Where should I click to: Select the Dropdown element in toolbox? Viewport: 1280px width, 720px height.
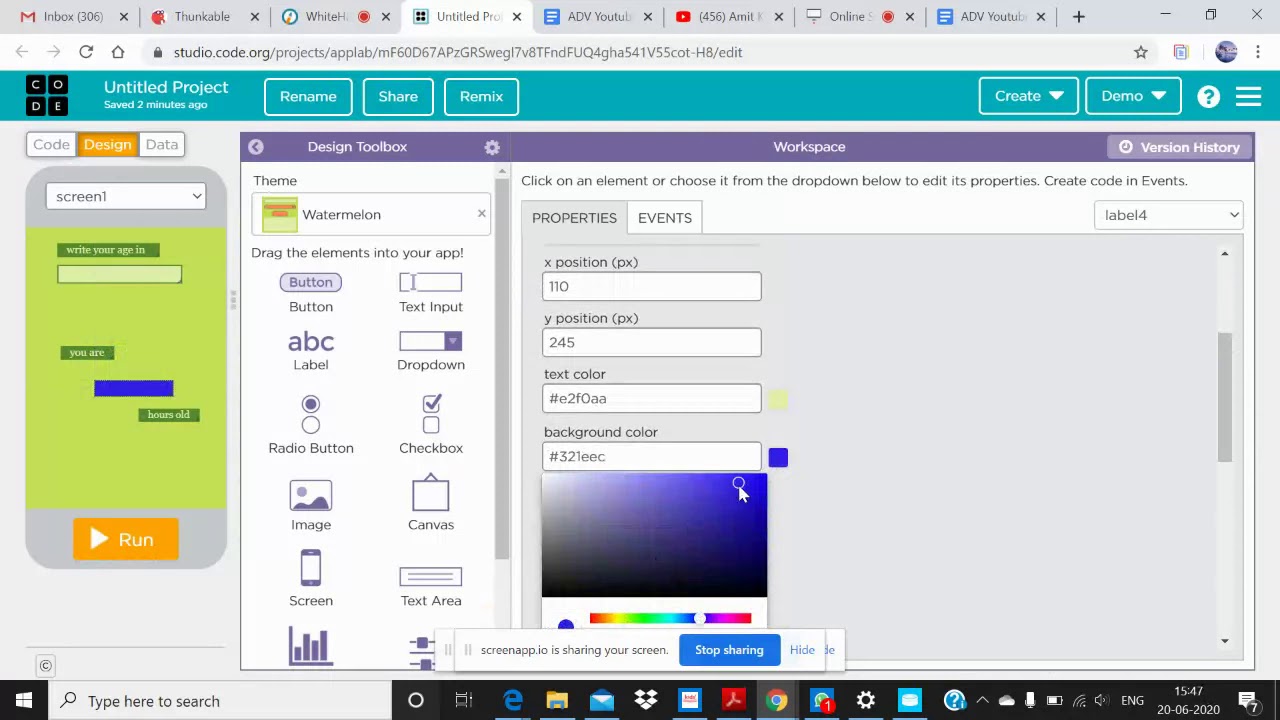[431, 351]
